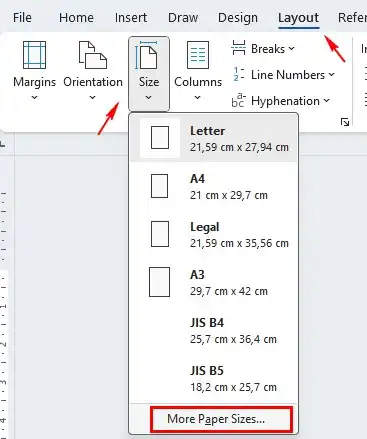Click the 21,59 cm x 27,94 cm text
Screen dimensions: 367x439
pyautogui.click(x=239, y=147)
